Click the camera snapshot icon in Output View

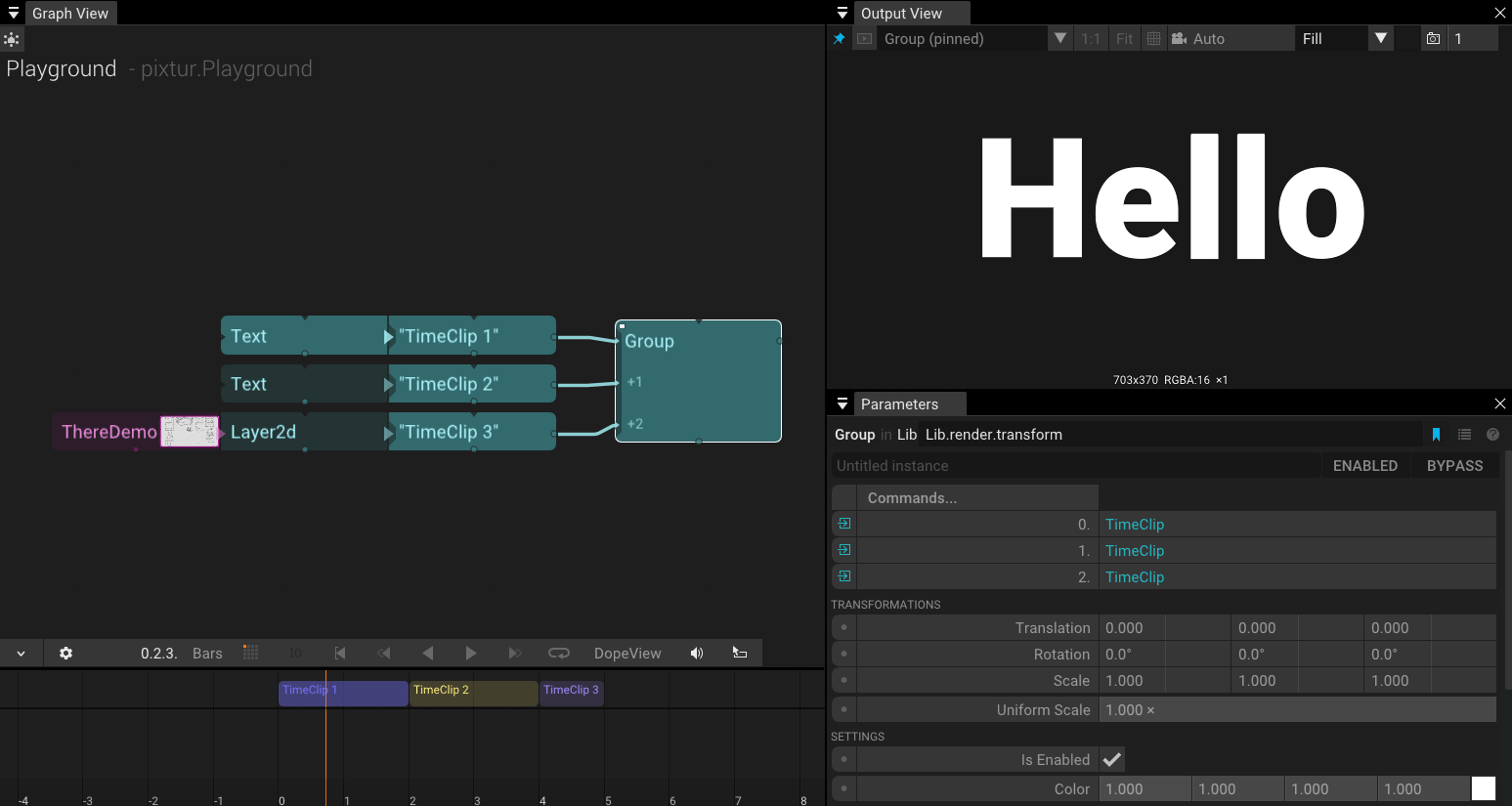tap(1433, 39)
